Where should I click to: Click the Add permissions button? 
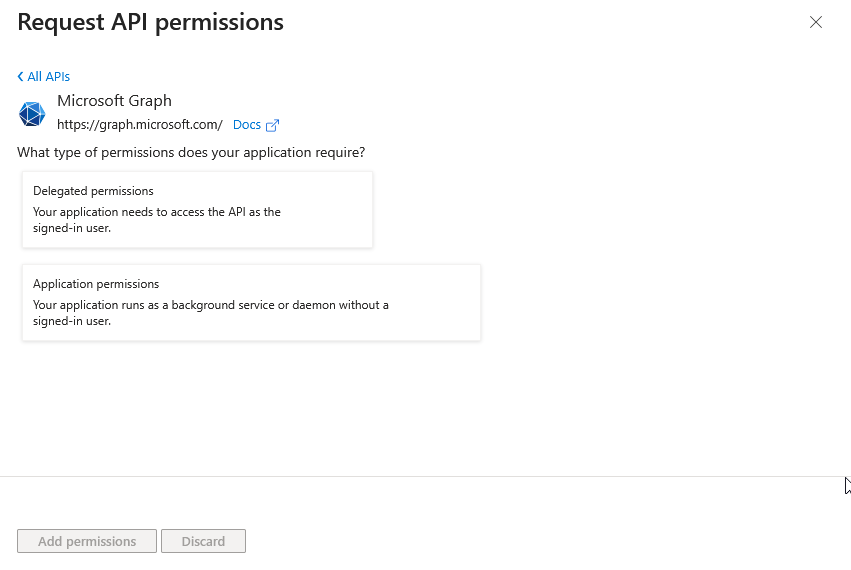click(87, 541)
